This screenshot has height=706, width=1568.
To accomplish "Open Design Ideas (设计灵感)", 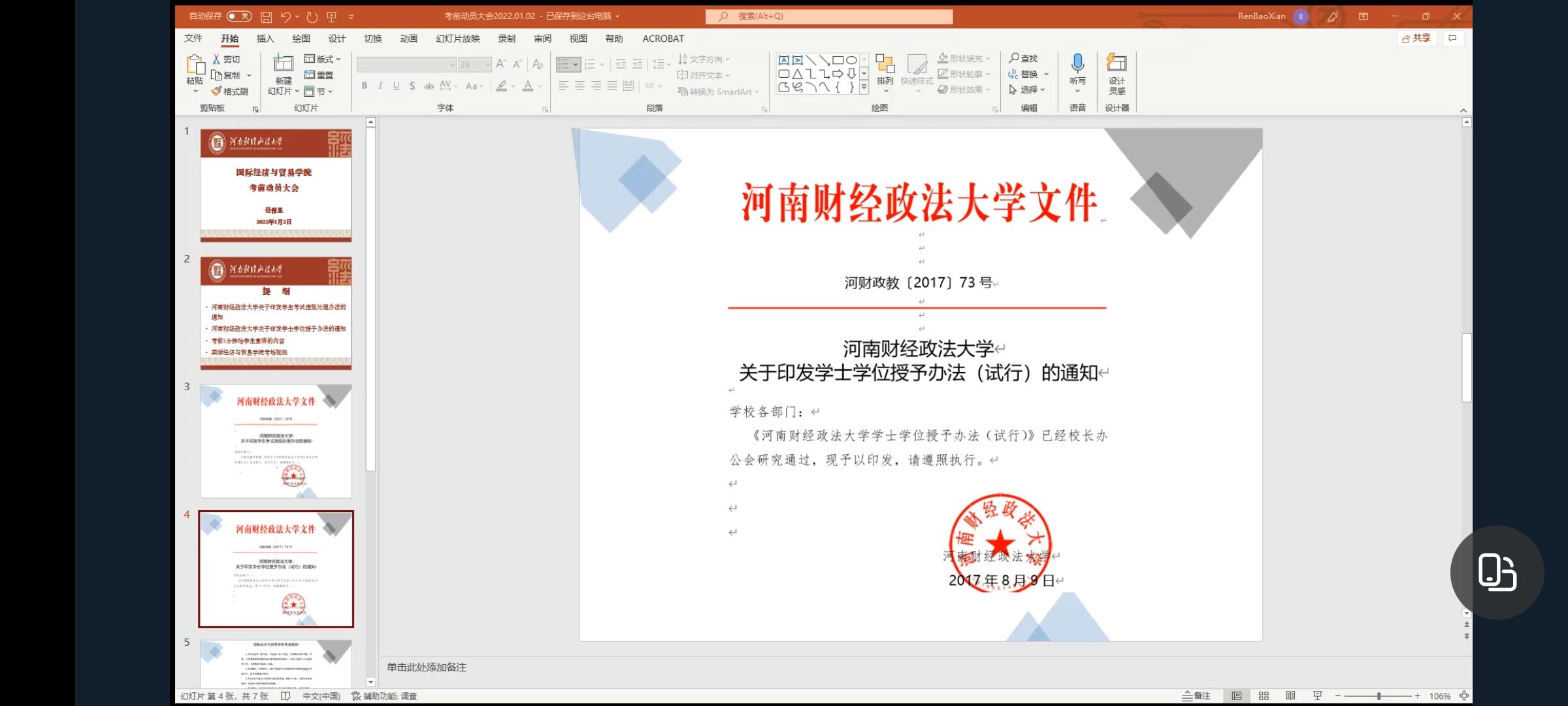I will tap(1117, 74).
